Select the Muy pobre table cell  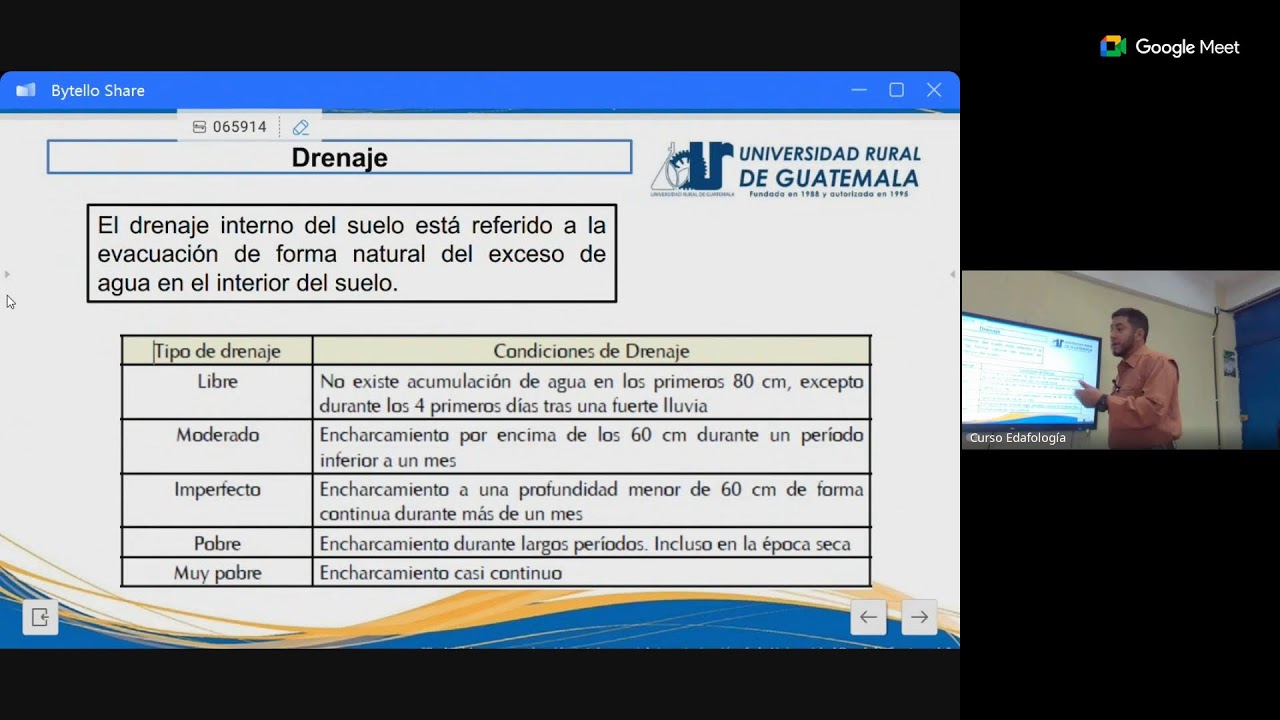[217, 573]
